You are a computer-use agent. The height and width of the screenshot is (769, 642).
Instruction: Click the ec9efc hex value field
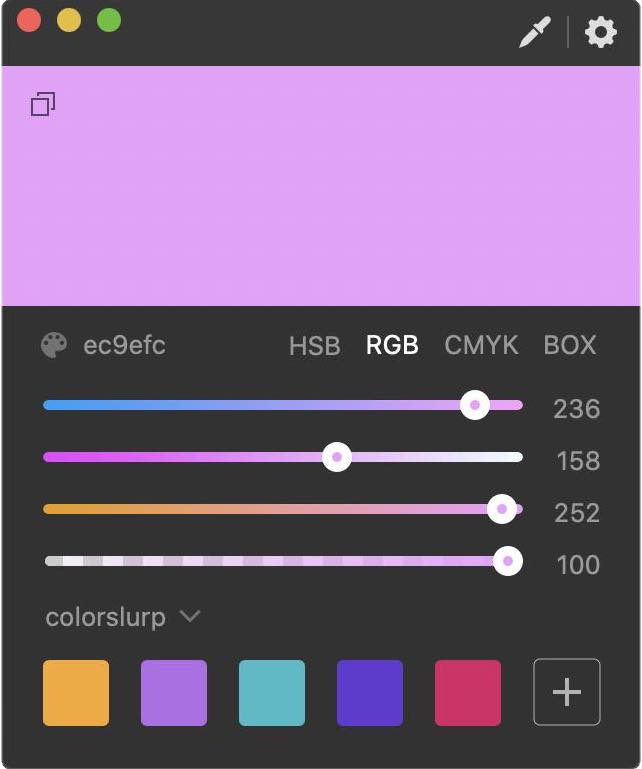[x=124, y=346]
